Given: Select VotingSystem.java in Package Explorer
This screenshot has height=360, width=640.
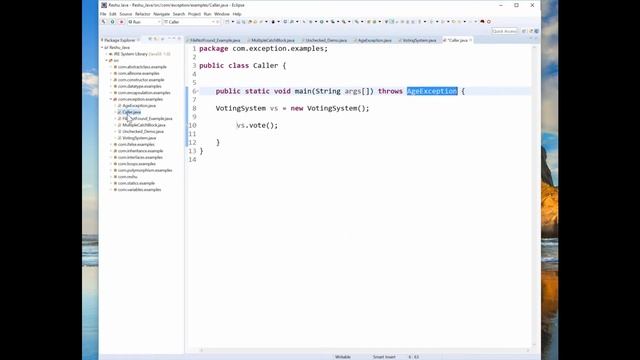Looking at the screenshot, I should 139,138.
